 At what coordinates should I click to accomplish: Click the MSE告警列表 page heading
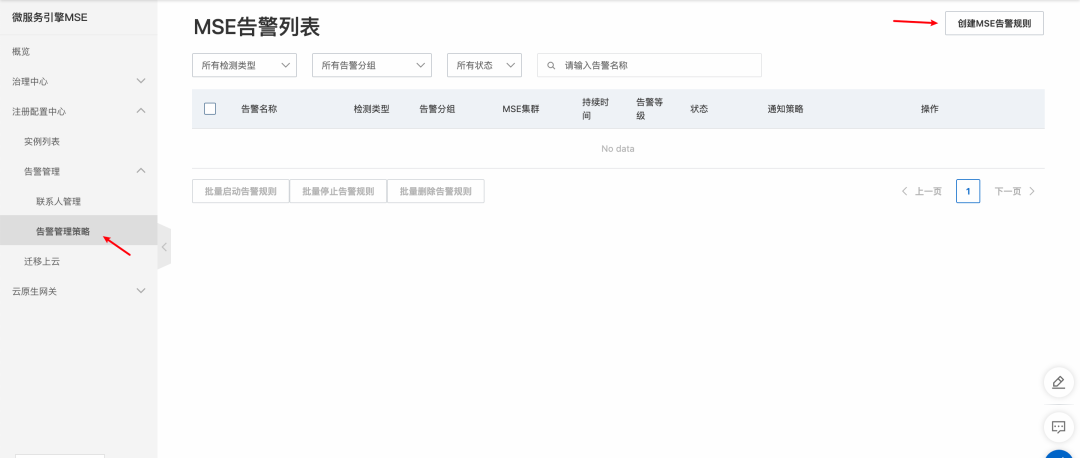256,26
